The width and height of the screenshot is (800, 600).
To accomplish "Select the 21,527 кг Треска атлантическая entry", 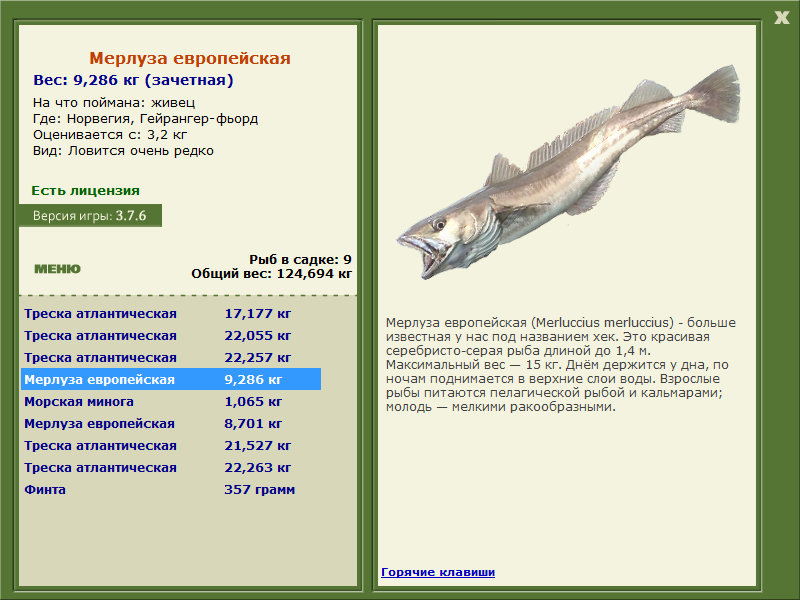I will pyautogui.click(x=171, y=445).
